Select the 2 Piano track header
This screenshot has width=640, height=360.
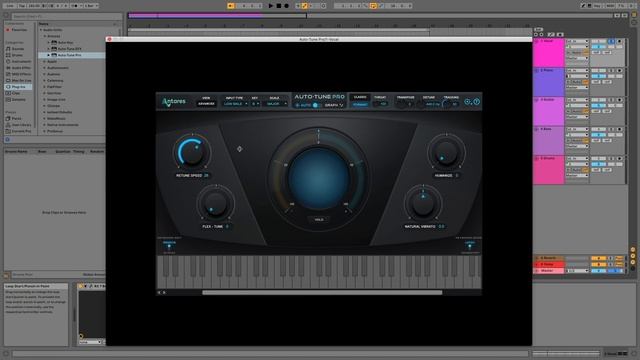coord(549,82)
